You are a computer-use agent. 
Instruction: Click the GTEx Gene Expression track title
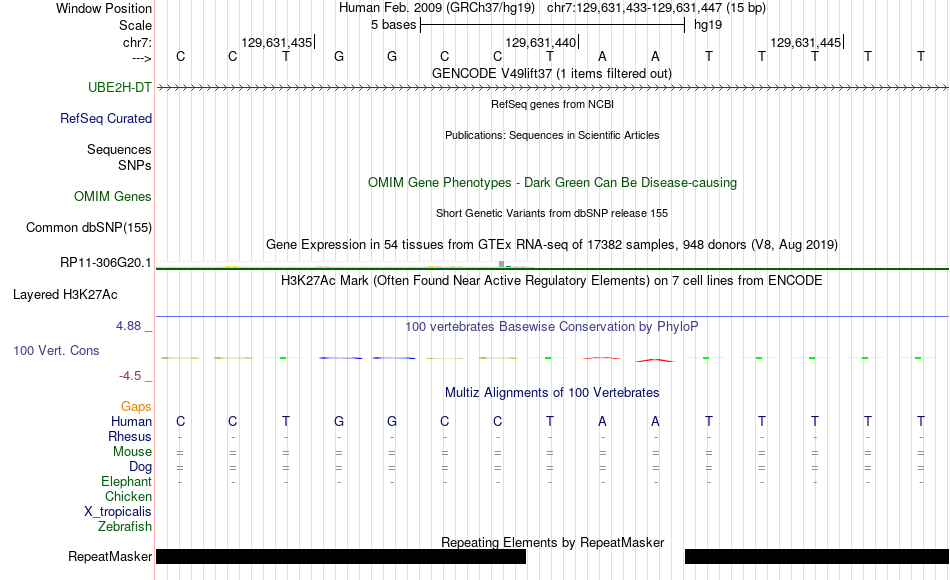[552, 244]
